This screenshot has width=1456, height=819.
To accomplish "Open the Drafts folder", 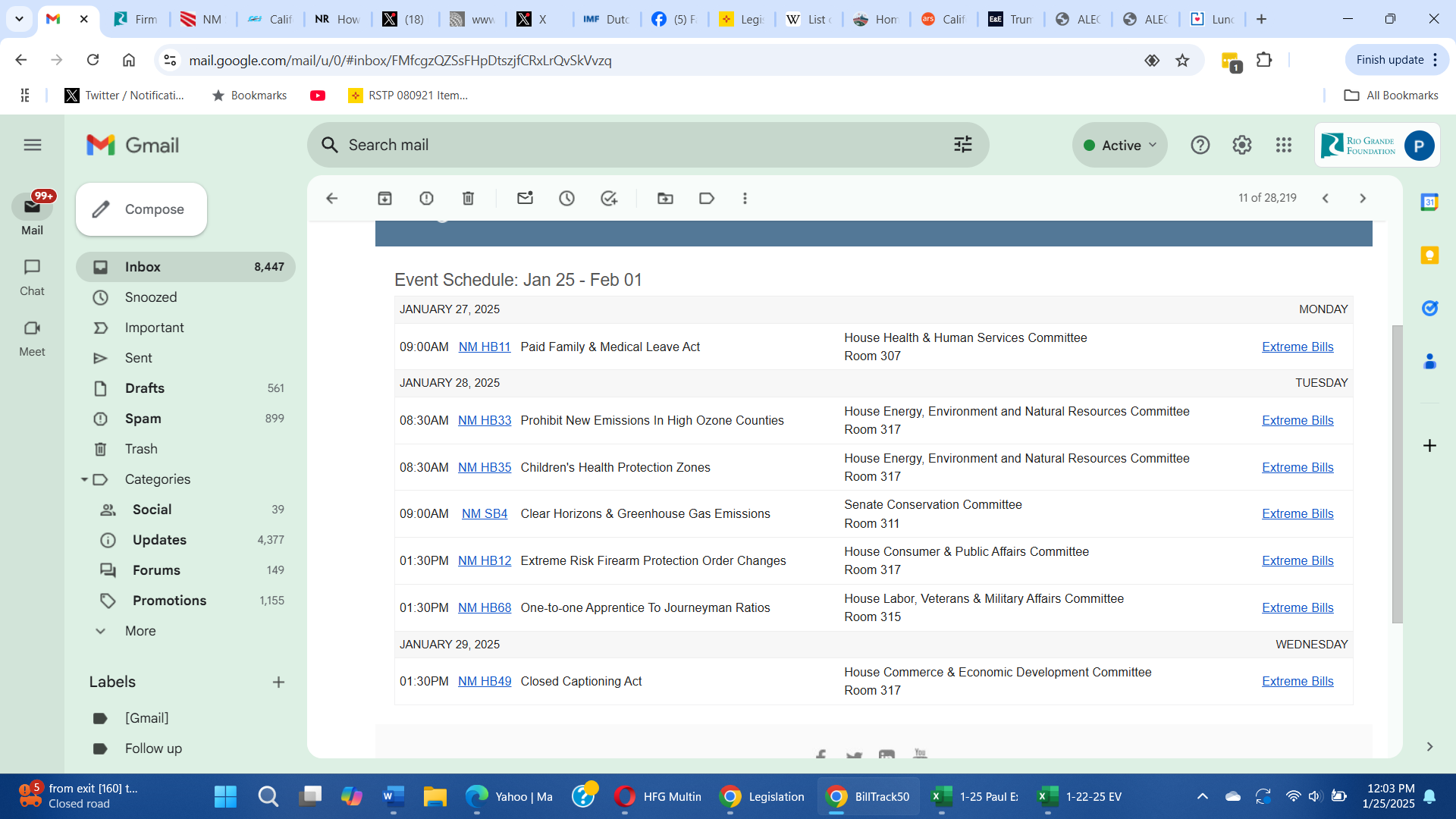I will [145, 388].
